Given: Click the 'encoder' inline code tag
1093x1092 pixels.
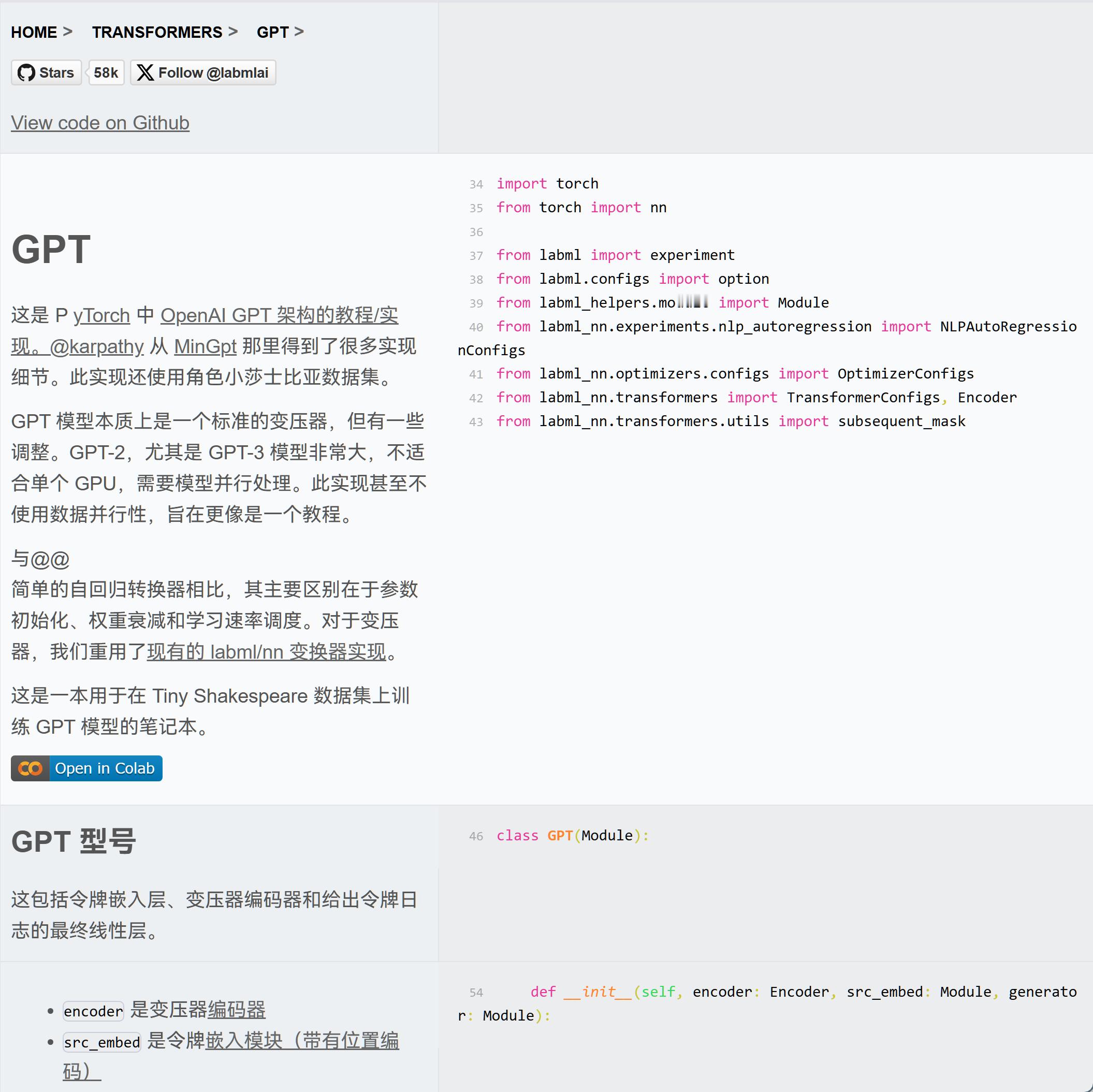Looking at the screenshot, I should point(93,1011).
